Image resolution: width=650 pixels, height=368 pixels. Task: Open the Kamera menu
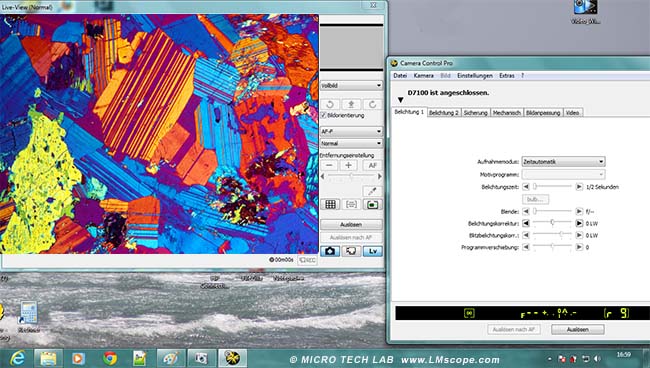coord(423,75)
